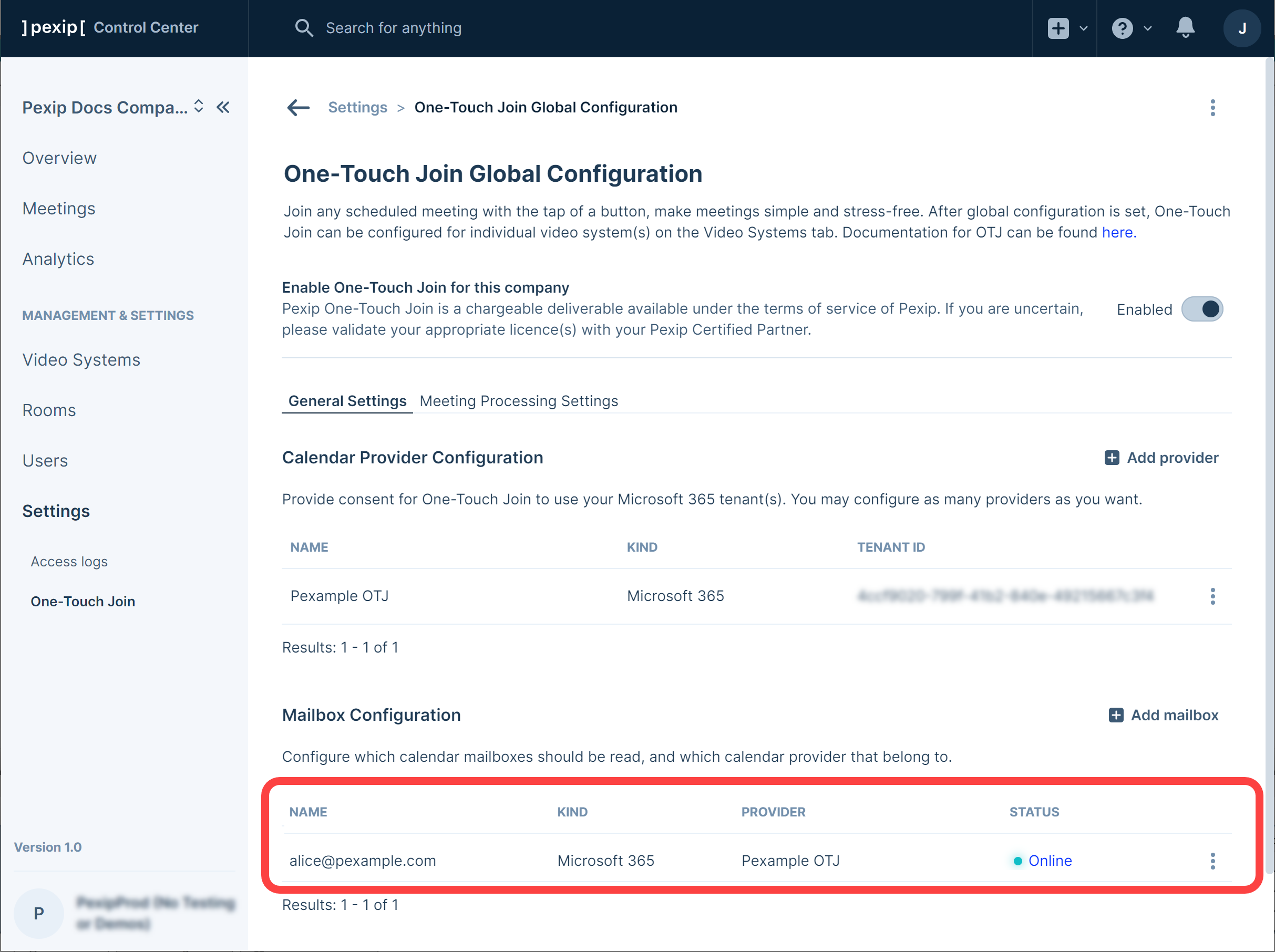Click the Search for anything field
Image resolution: width=1275 pixels, height=952 pixels.
(x=394, y=28)
